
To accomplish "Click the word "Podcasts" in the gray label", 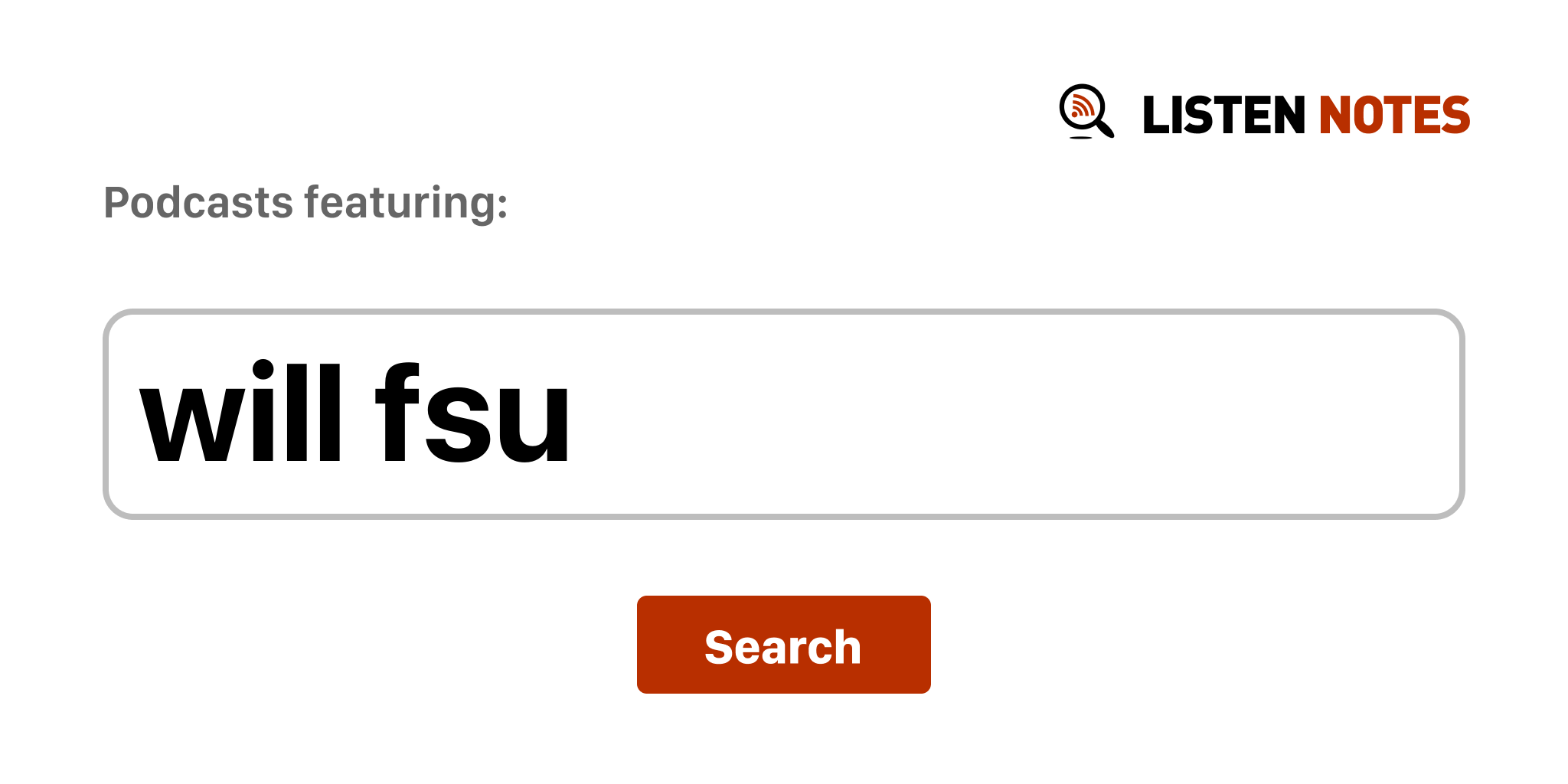I will (198, 204).
